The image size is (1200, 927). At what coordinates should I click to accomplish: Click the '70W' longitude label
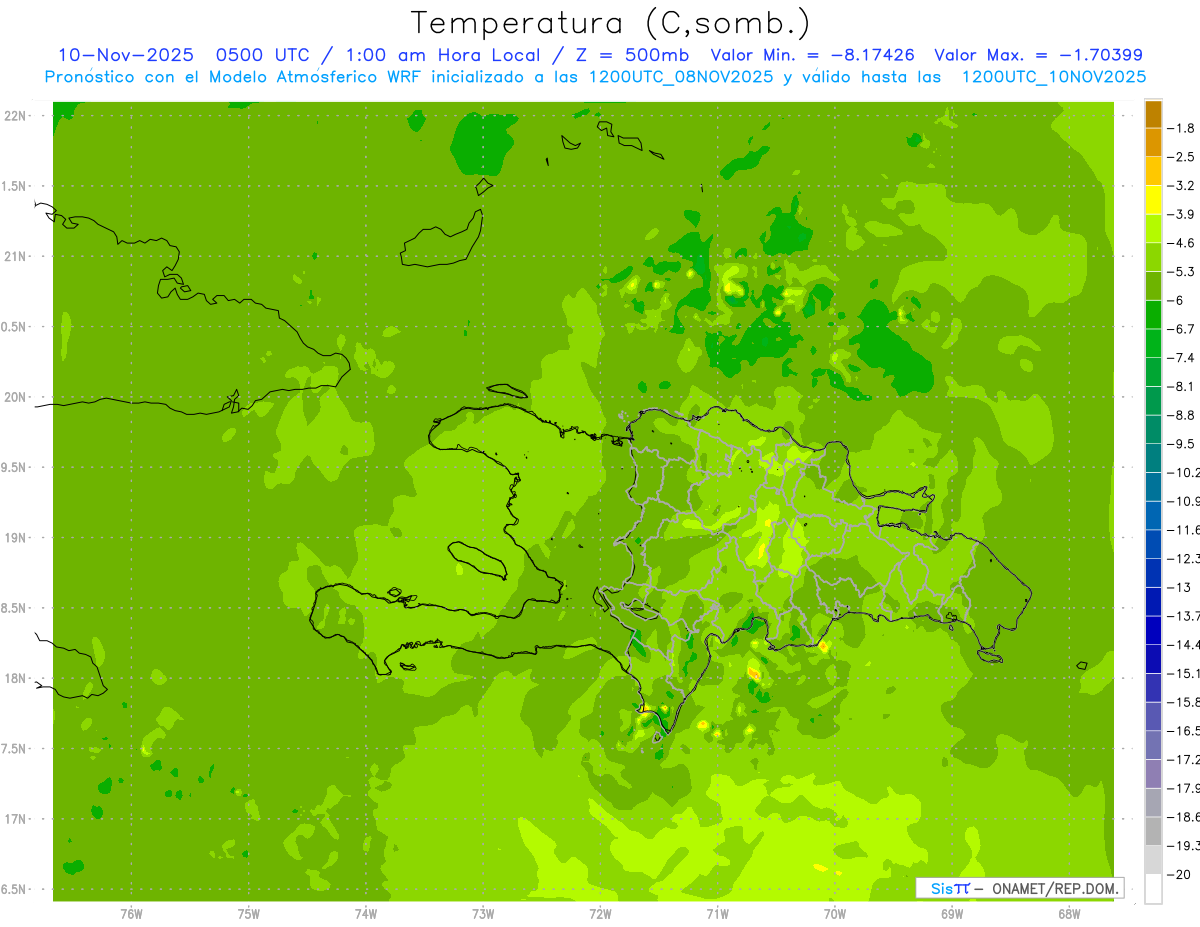[x=835, y=914]
